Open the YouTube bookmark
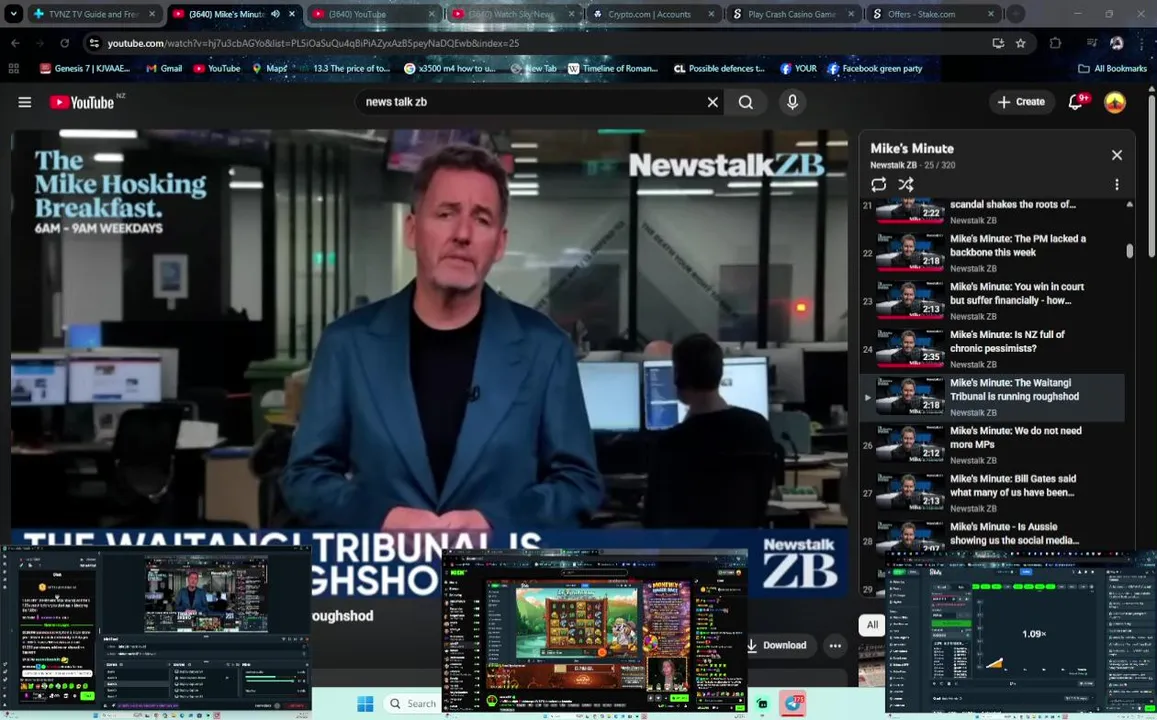The height and width of the screenshot is (720, 1157). click(217, 69)
